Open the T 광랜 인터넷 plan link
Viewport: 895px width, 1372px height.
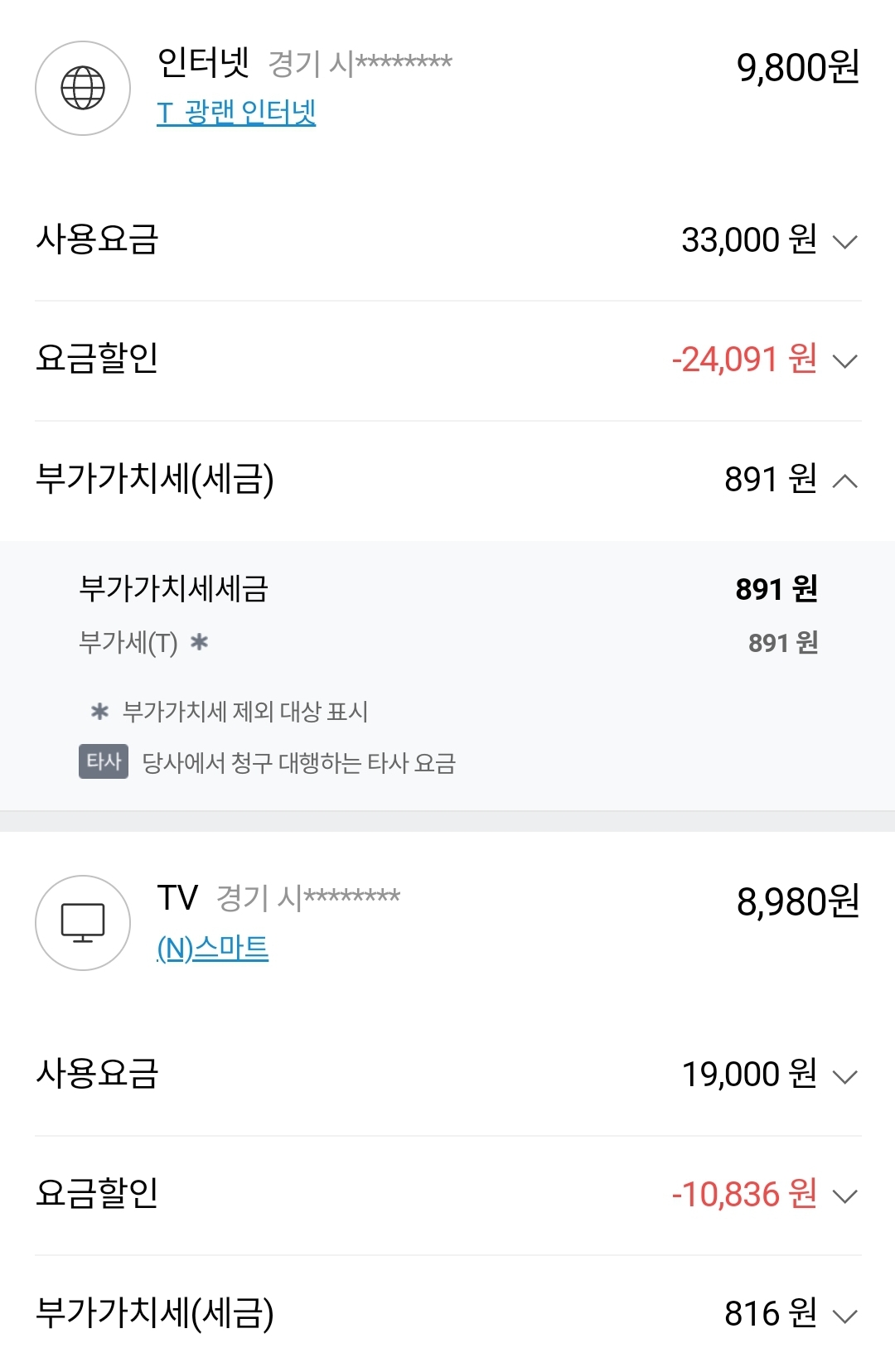click(236, 112)
